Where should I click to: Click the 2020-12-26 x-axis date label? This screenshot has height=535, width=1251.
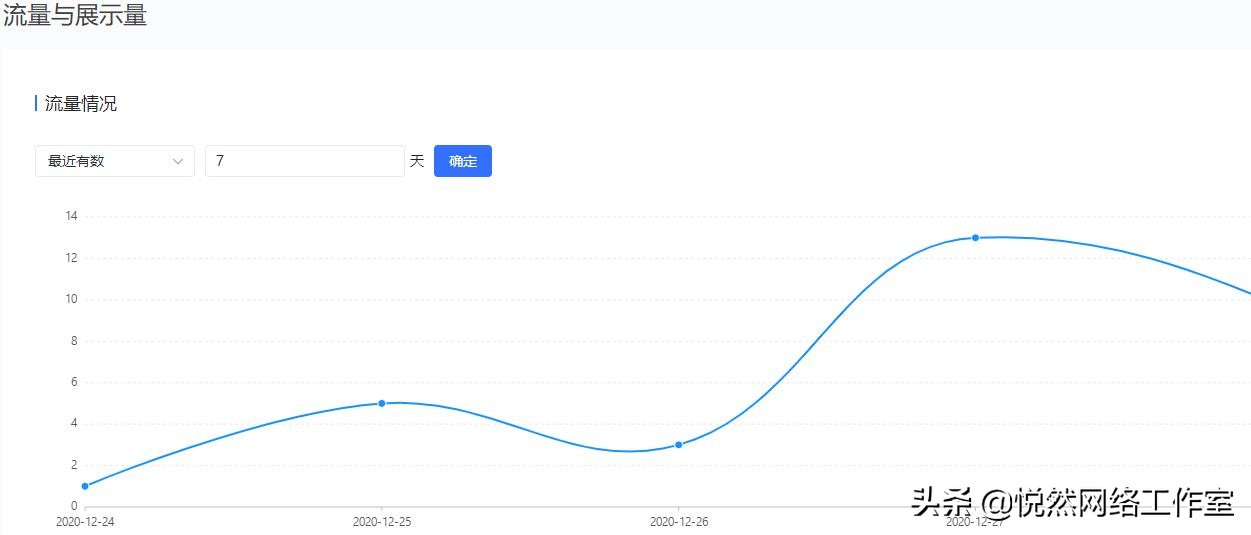click(x=679, y=522)
